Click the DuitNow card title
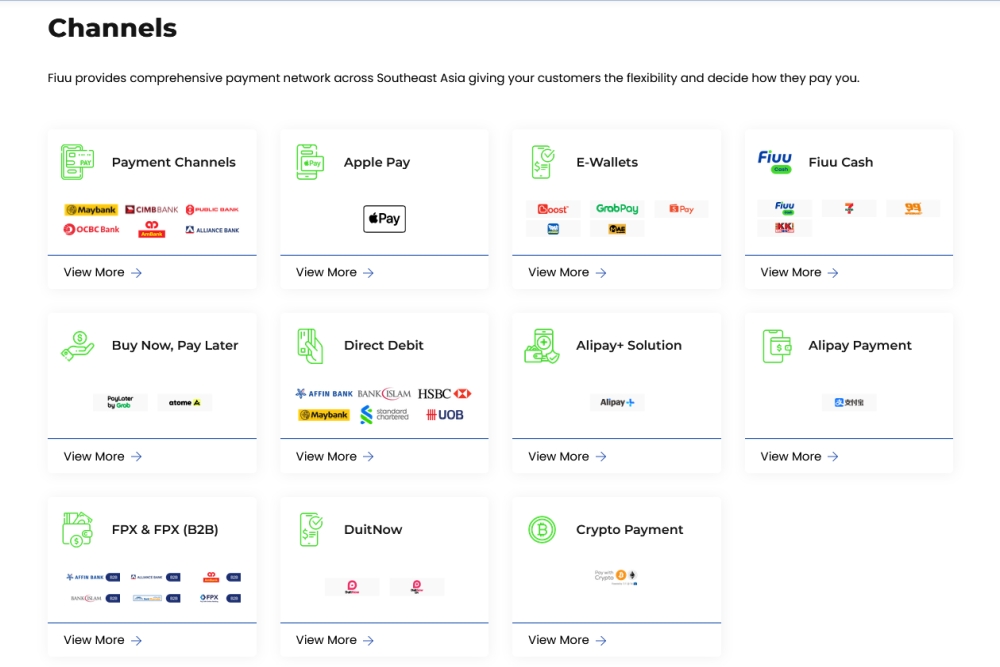This screenshot has height=667, width=1000. click(373, 529)
